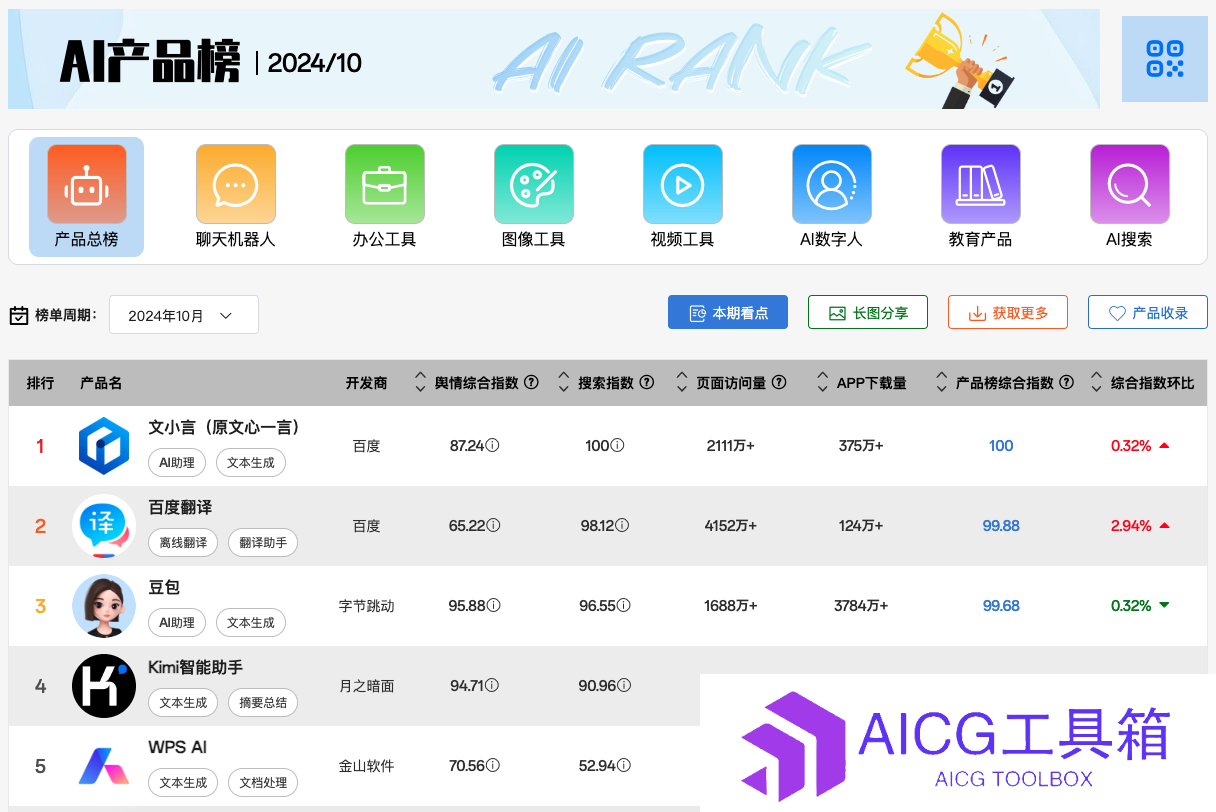Click info icon beside 95.88 value
Viewport: 1216px width, 812px height.
pyautogui.click(x=493, y=606)
